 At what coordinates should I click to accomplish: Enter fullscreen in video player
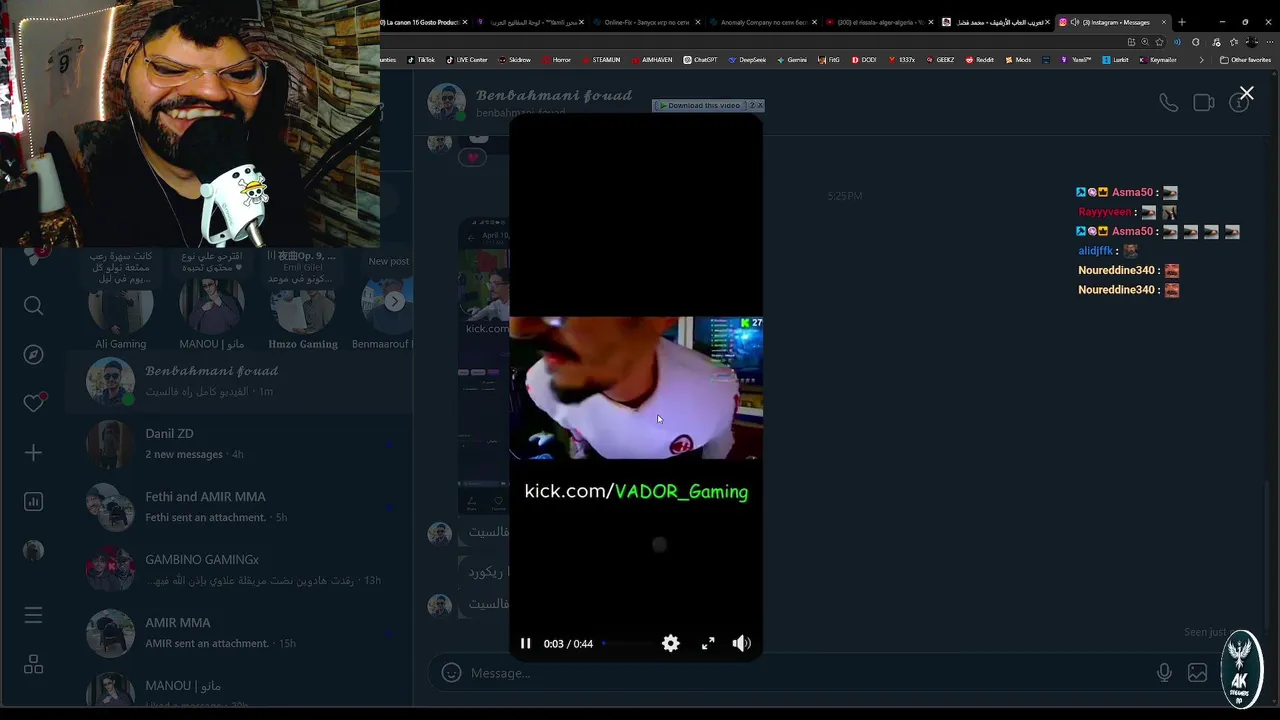(x=708, y=644)
